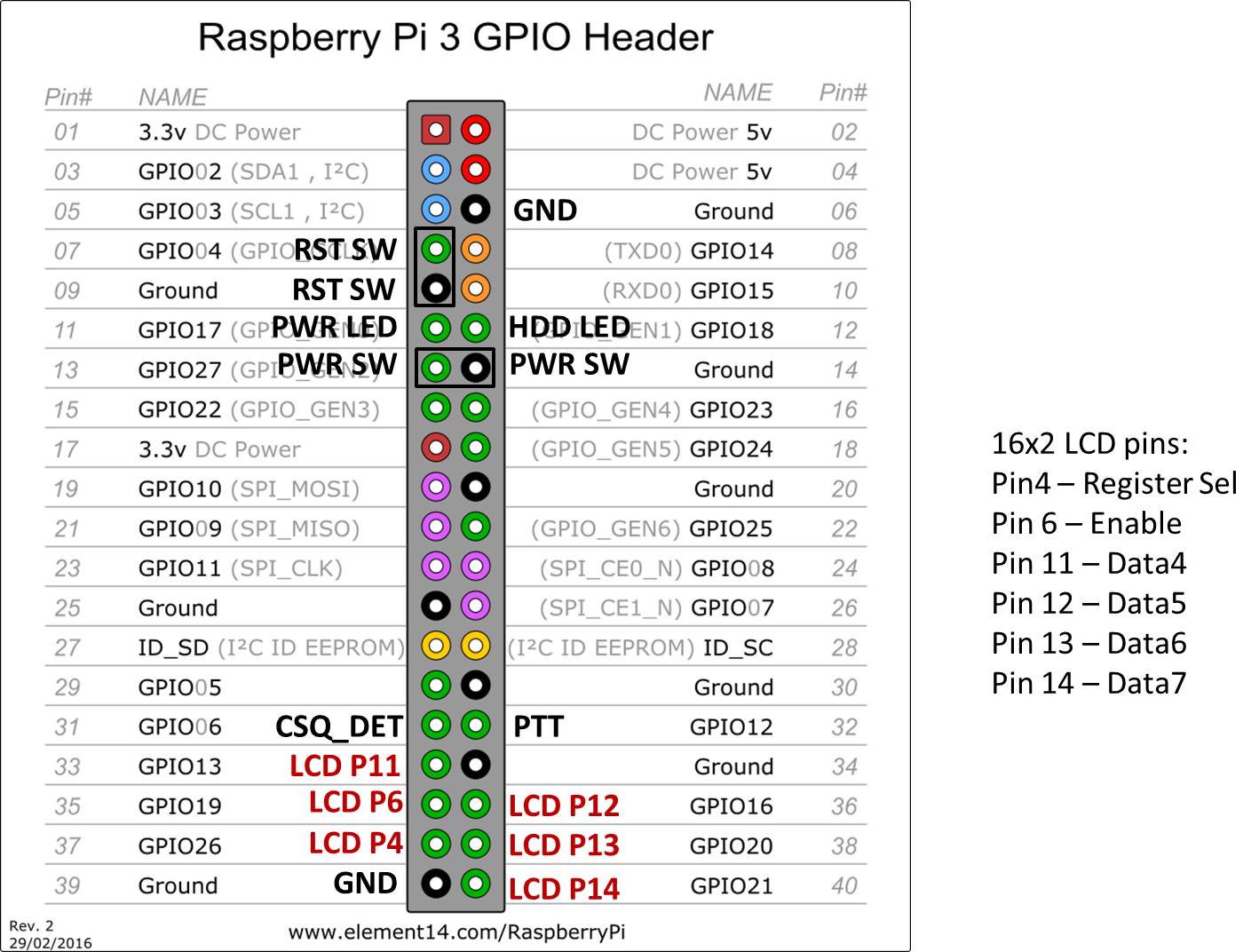The height and width of the screenshot is (952, 1259).
Task: Click the black Ground pin 06
Action: pyautogui.click(x=476, y=210)
